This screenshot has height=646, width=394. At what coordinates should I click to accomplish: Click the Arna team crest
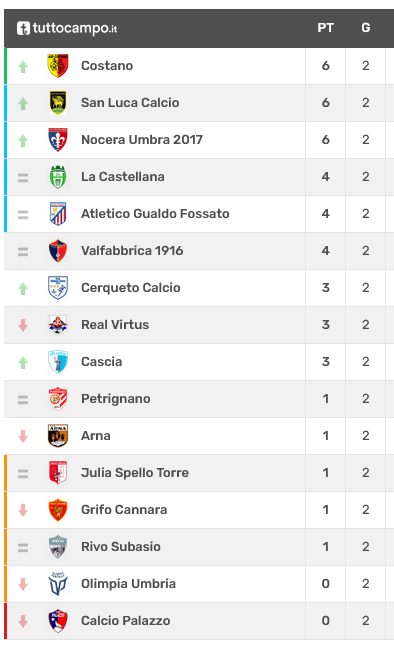coord(58,435)
